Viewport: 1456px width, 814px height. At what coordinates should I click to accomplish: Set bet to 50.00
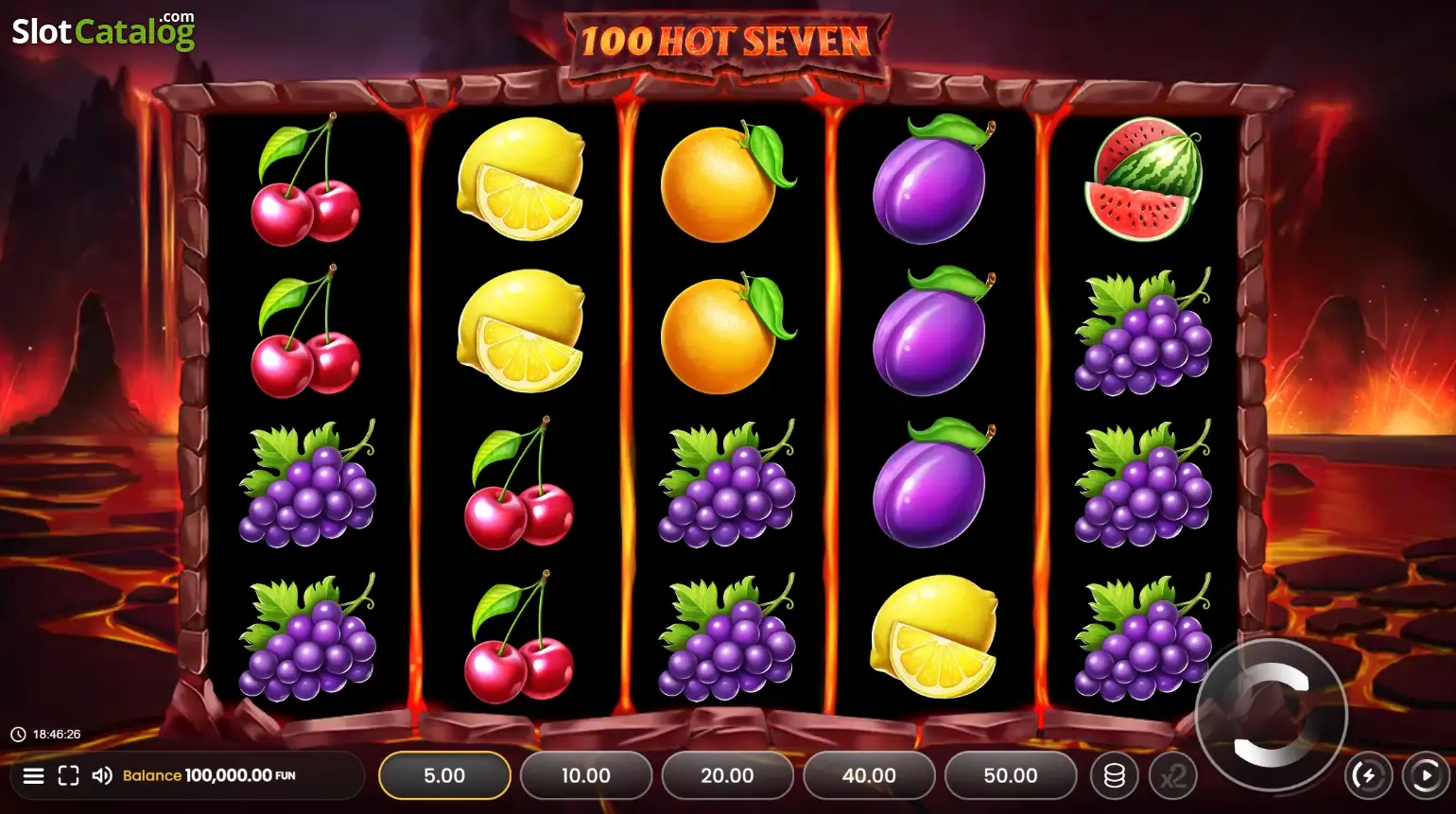click(1011, 776)
